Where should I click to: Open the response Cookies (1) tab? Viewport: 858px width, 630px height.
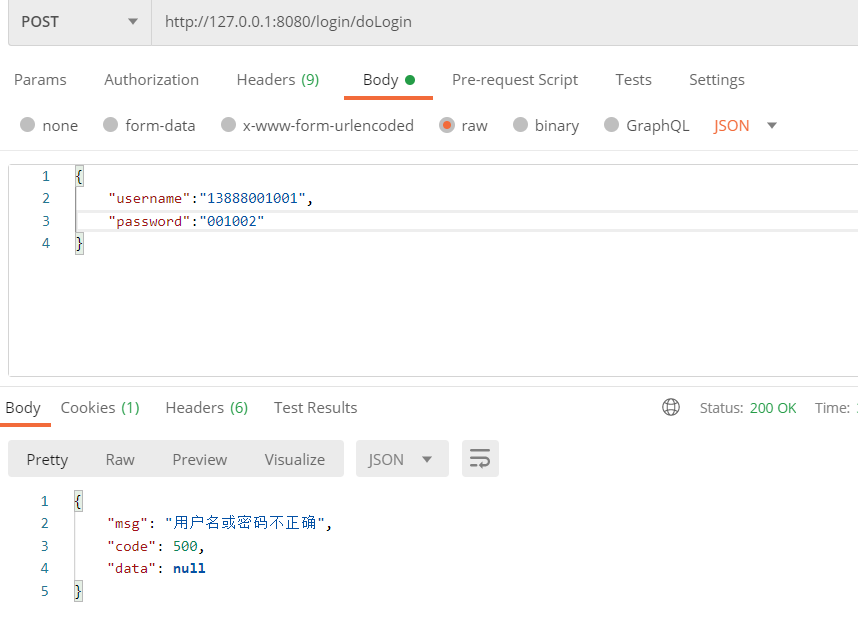pyautogui.click(x=100, y=408)
